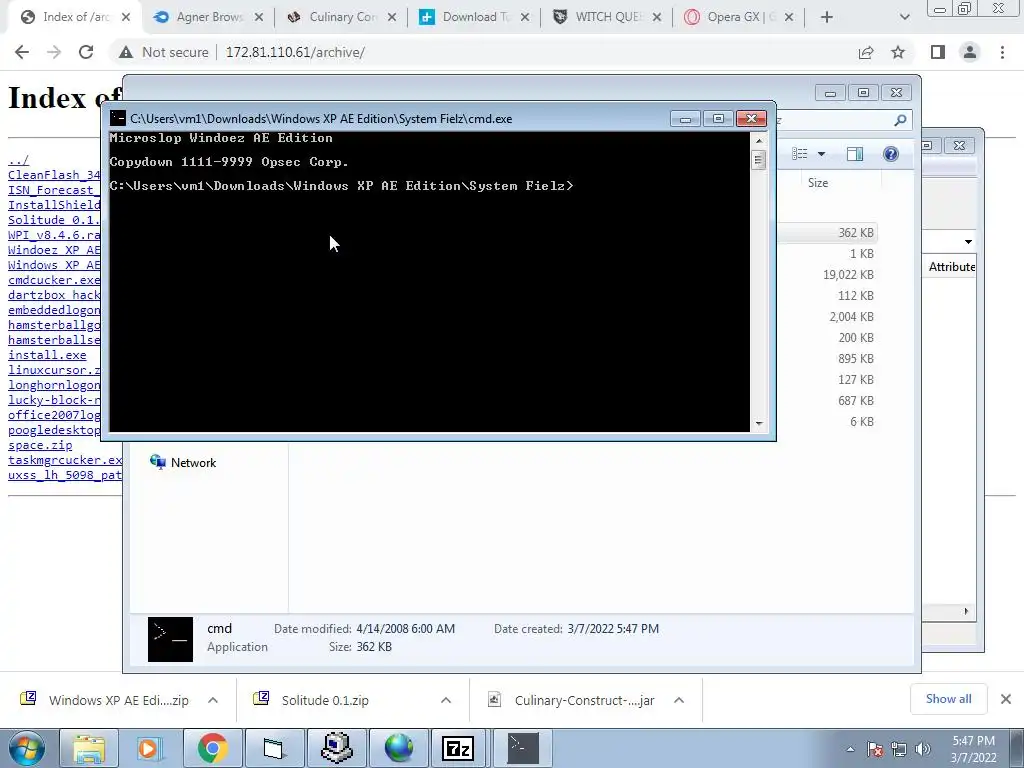The height and width of the screenshot is (768, 1024).
Task: Close the Agner Brows tab
Action: point(259,17)
